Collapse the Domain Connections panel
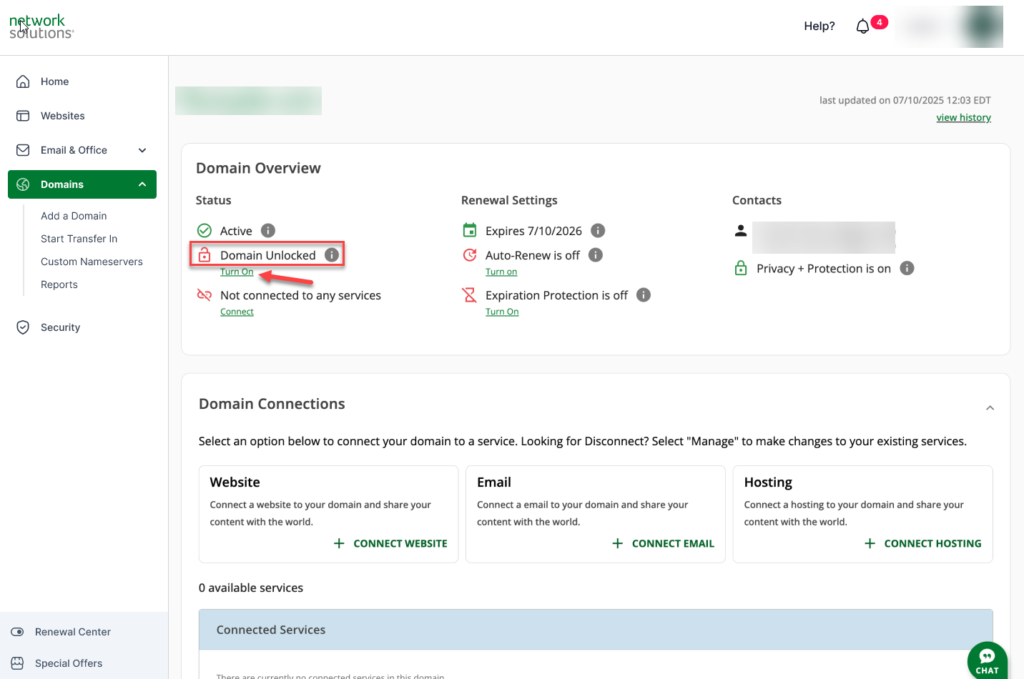This screenshot has width=1024, height=679. (x=990, y=408)
